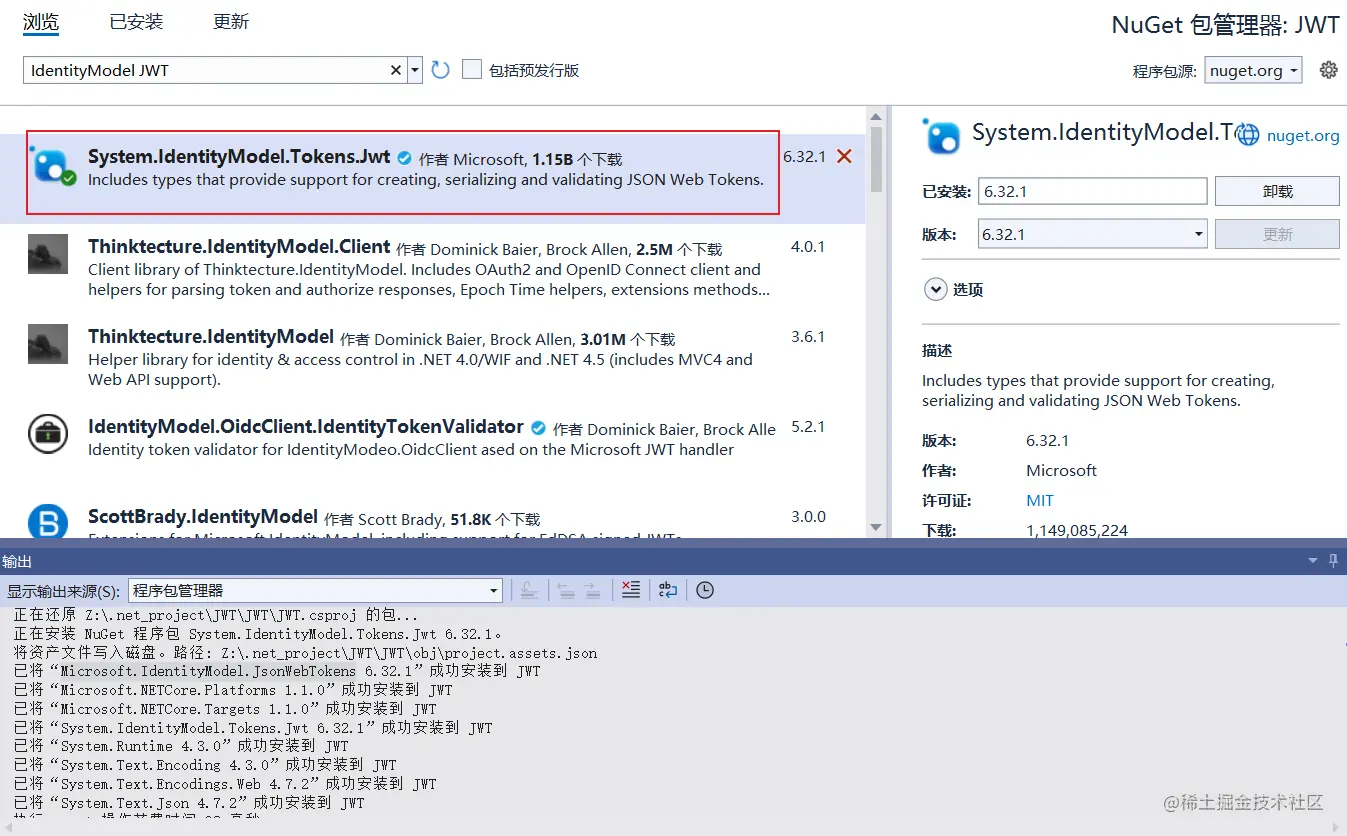Click the details package icon

[941, 136]
